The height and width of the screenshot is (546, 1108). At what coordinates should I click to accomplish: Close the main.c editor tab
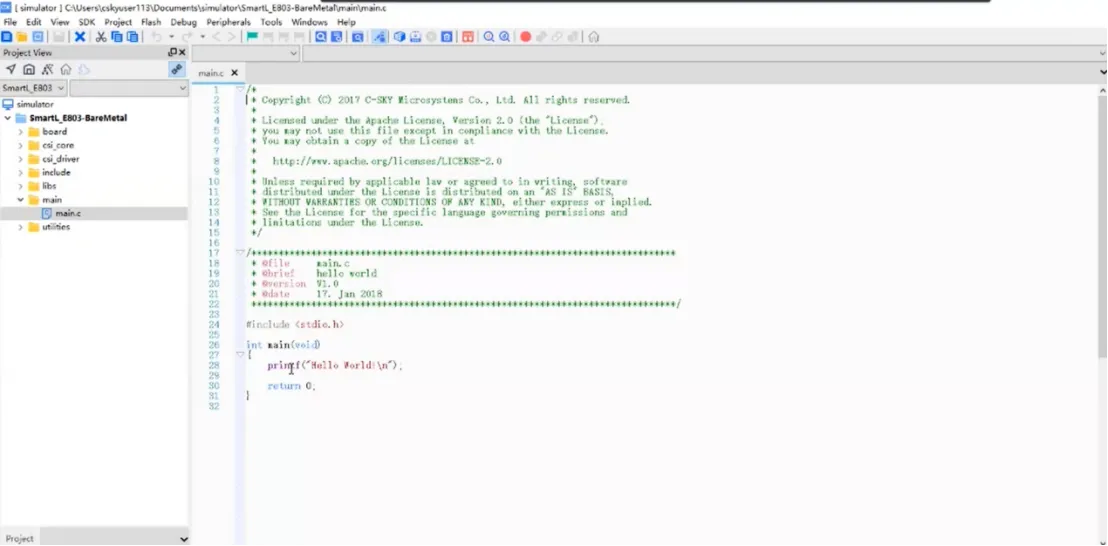tap(235, 73)
